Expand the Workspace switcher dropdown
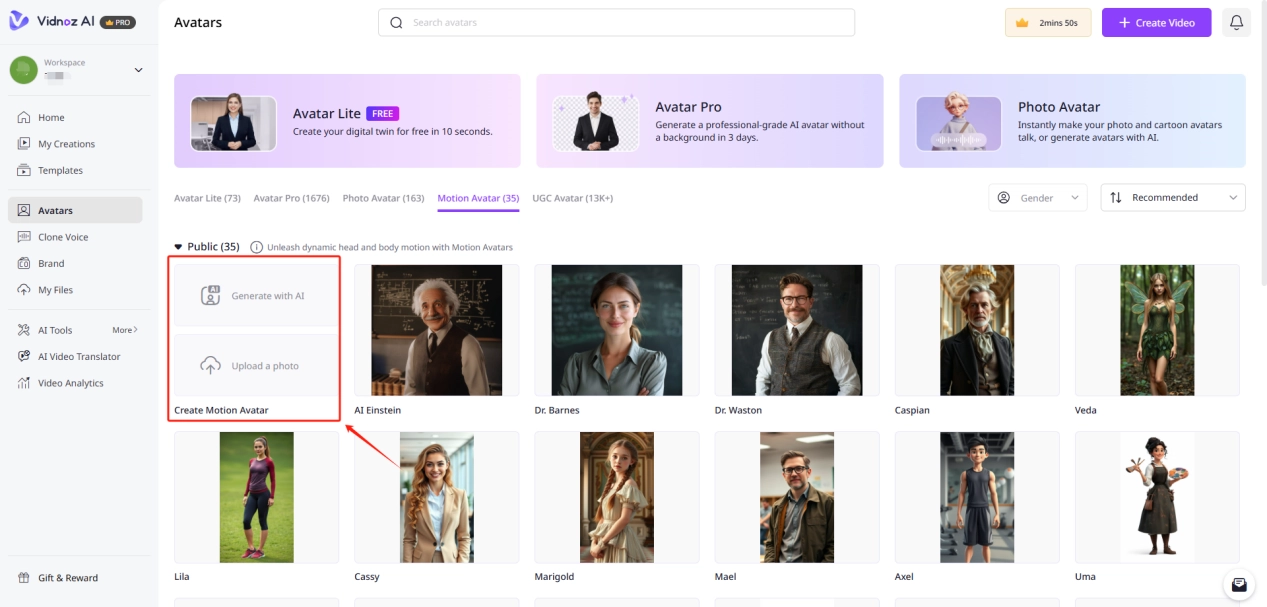Image resolution: width=1267 pixels, height=607 pixels. point(138,70)
